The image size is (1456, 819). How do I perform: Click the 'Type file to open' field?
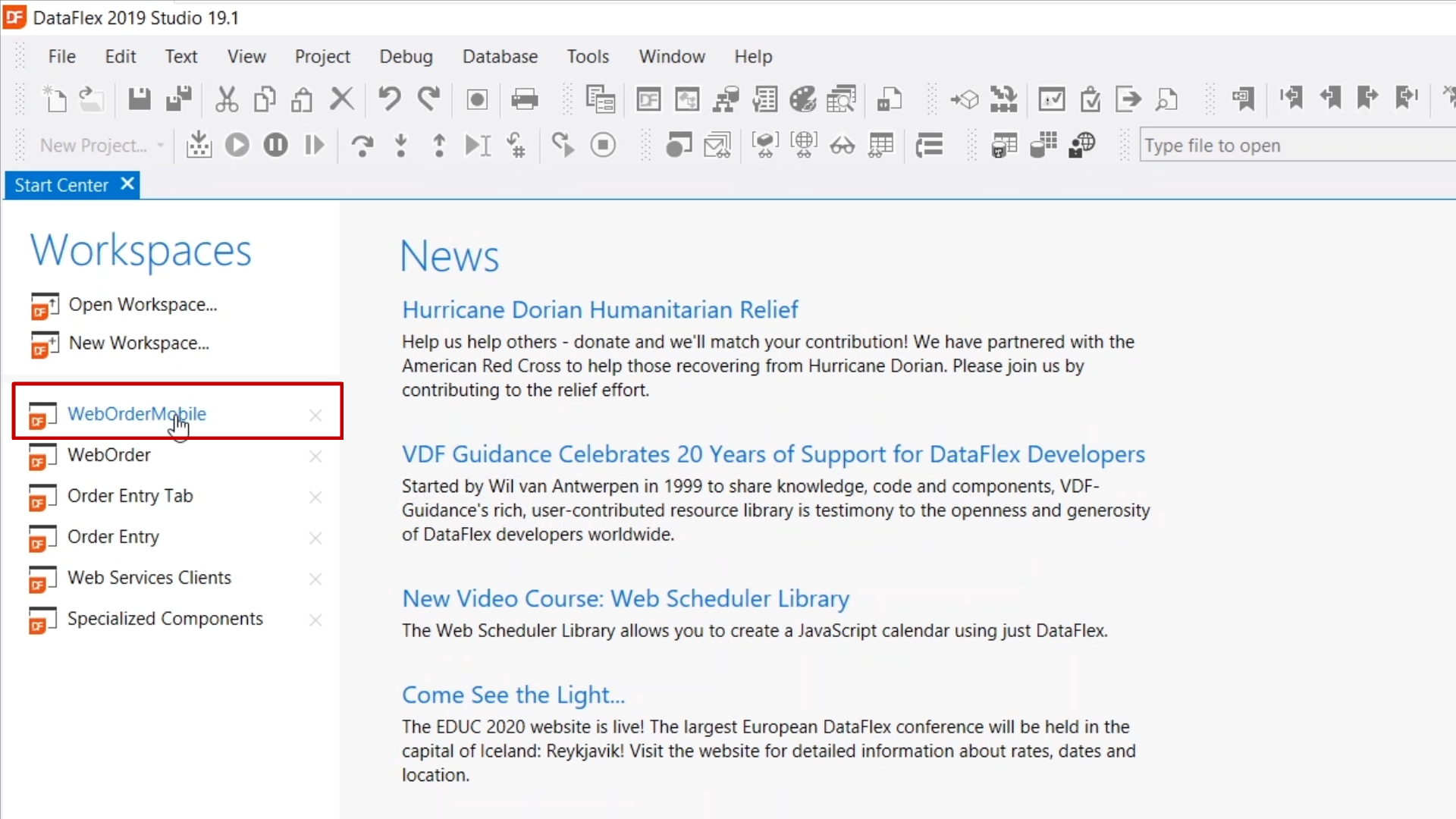(x=1289, y=145)
